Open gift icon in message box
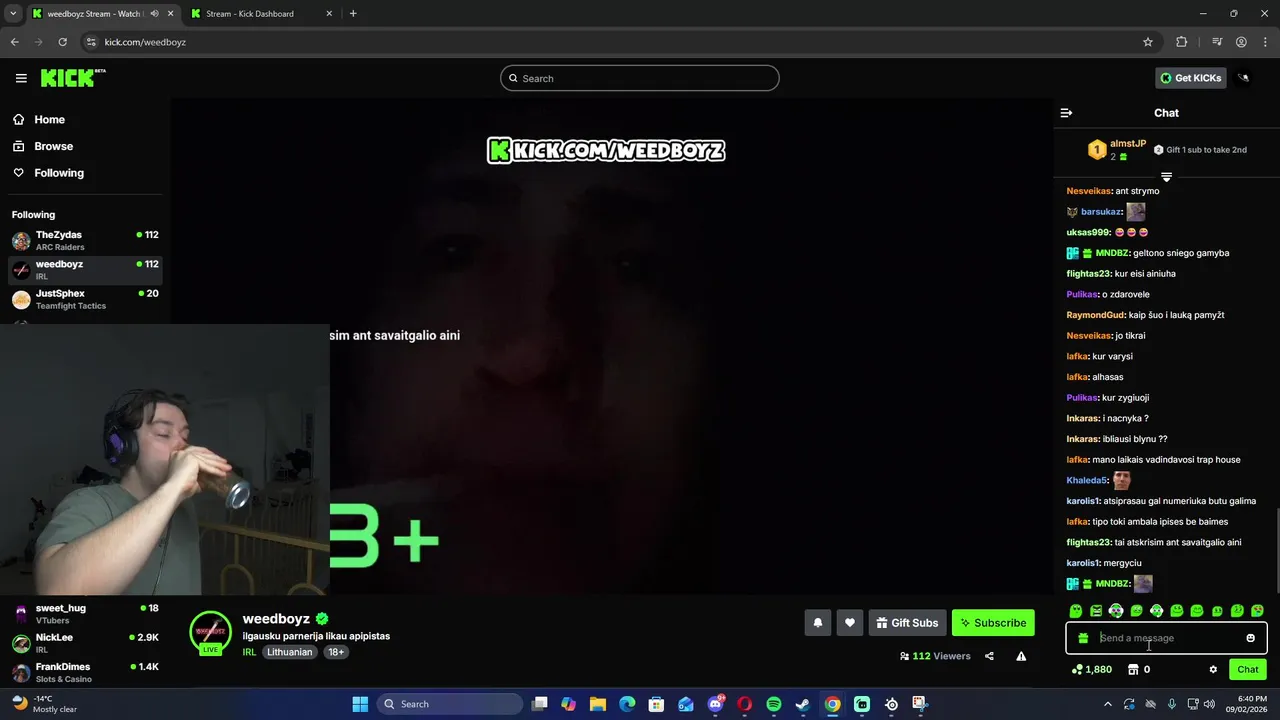The width and height of the screenshot is (1280, 720). pyautogui.click(x=1083, y=638)
